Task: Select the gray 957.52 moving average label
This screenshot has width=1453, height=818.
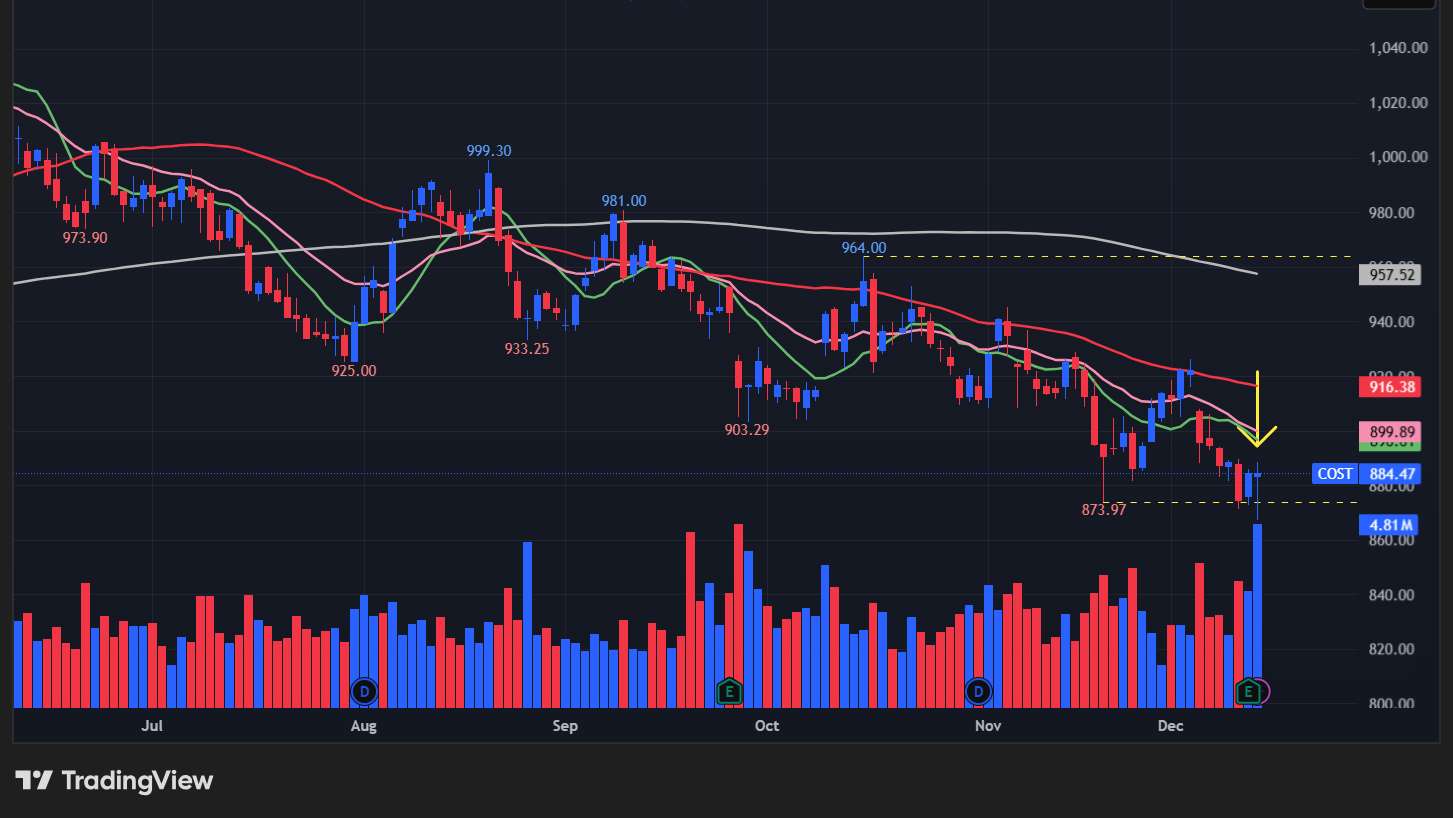Action: pos(1390,274)
